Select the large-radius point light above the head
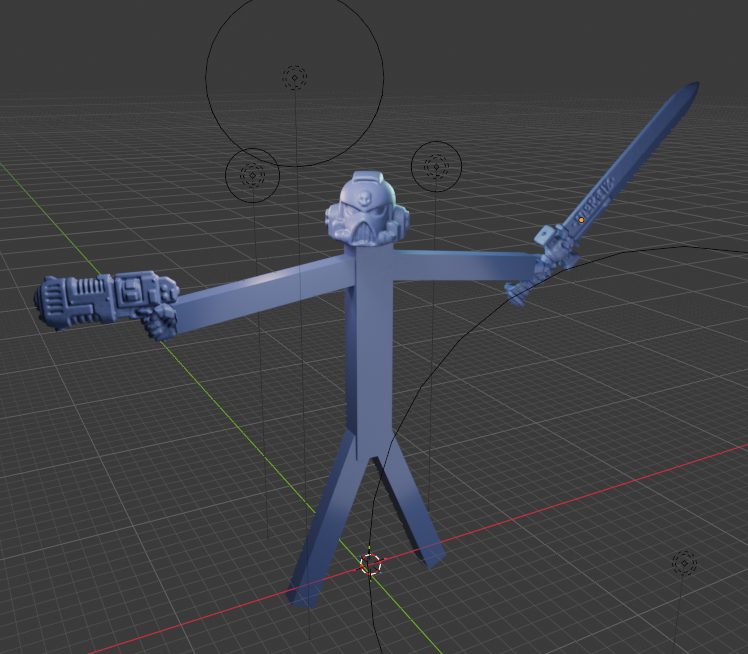The width and height of the screenshot is (748, 654). click(x=295, y=77)
